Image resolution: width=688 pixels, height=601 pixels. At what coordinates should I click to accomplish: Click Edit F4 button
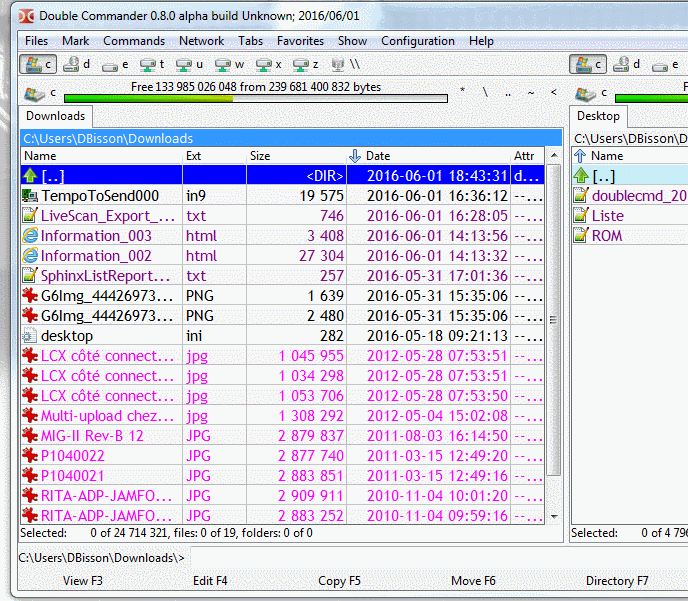click(210, 581)
